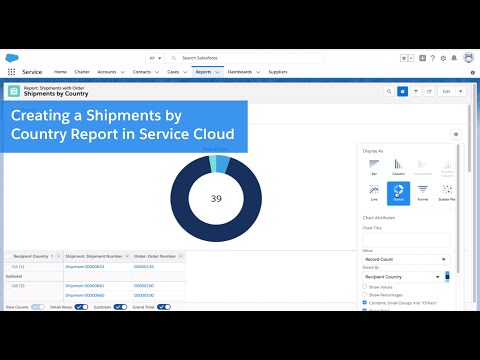This screenshot has width=480, height=360.
Task: Select the Donut chart type
Action: pyautogui.click(x=398, y=193)
